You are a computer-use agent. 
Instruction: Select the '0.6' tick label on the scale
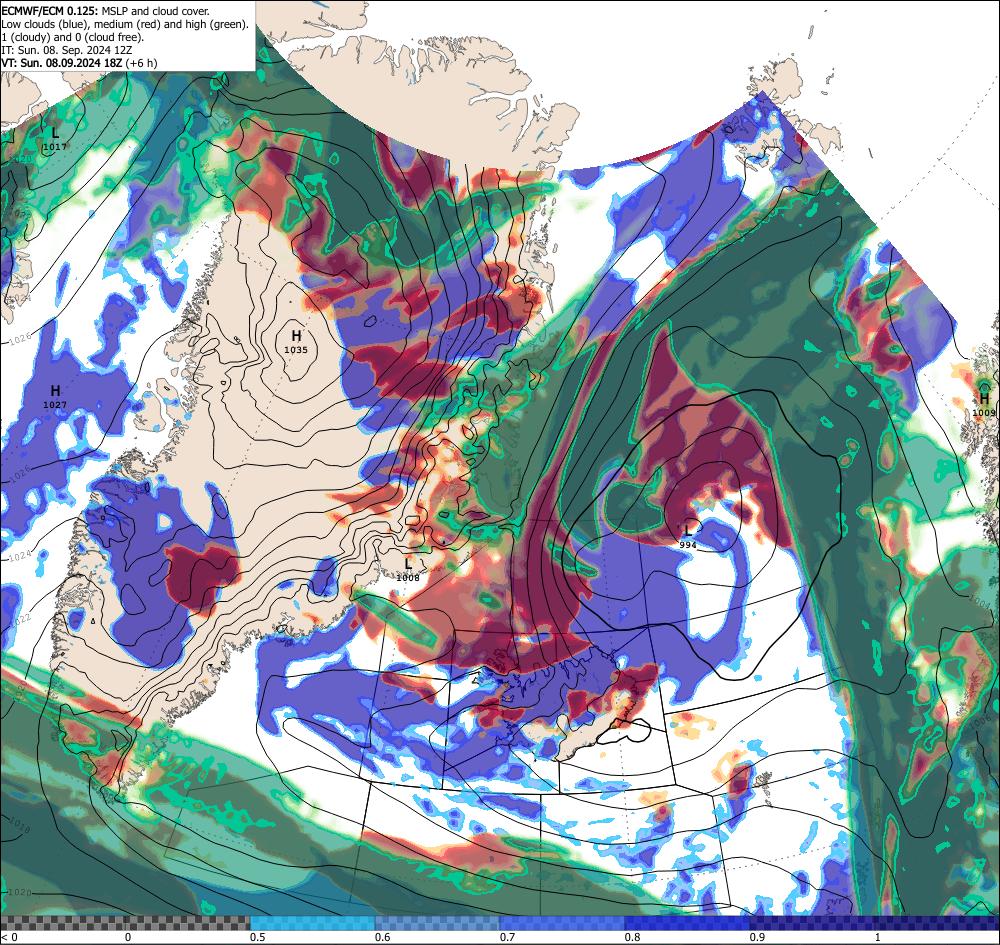coord(383,937)
